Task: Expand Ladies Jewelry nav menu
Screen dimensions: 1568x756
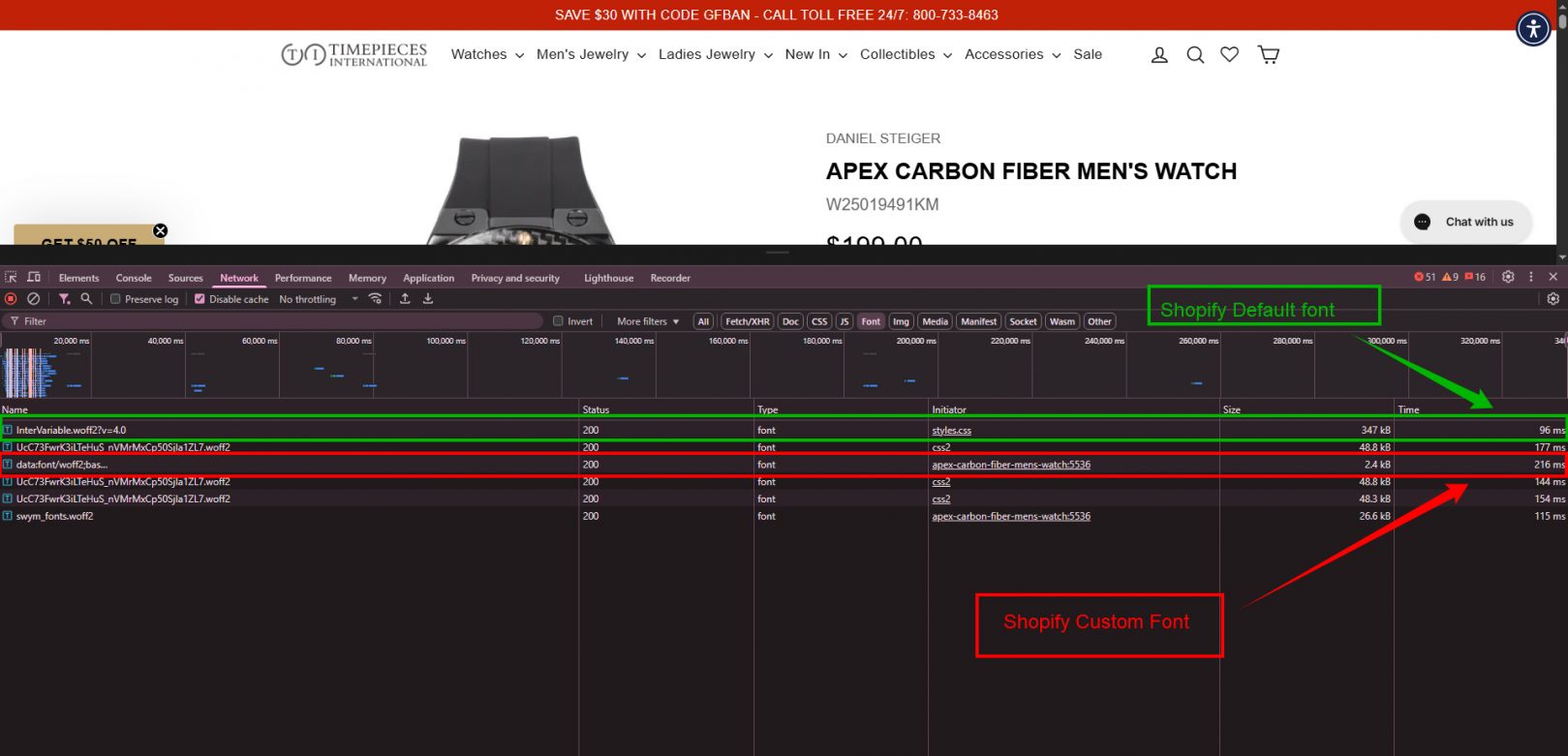Action: 716,54
